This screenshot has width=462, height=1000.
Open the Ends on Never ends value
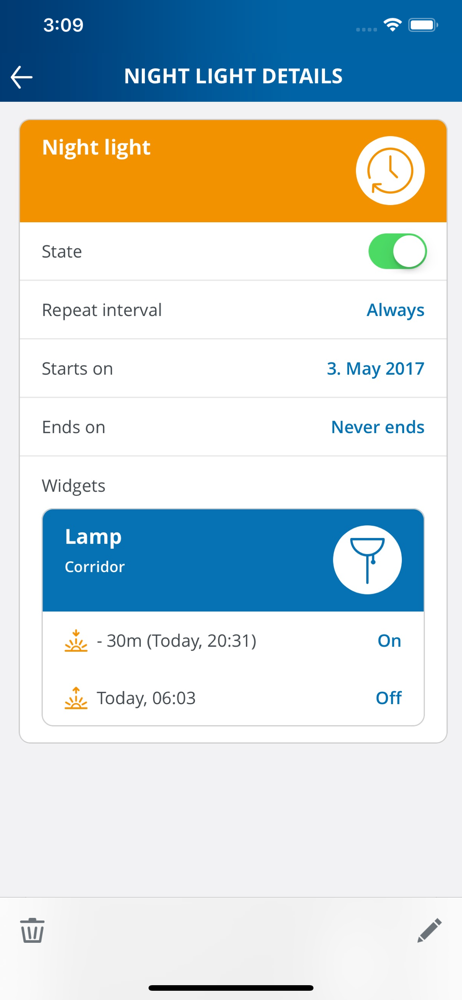(378, 427)
